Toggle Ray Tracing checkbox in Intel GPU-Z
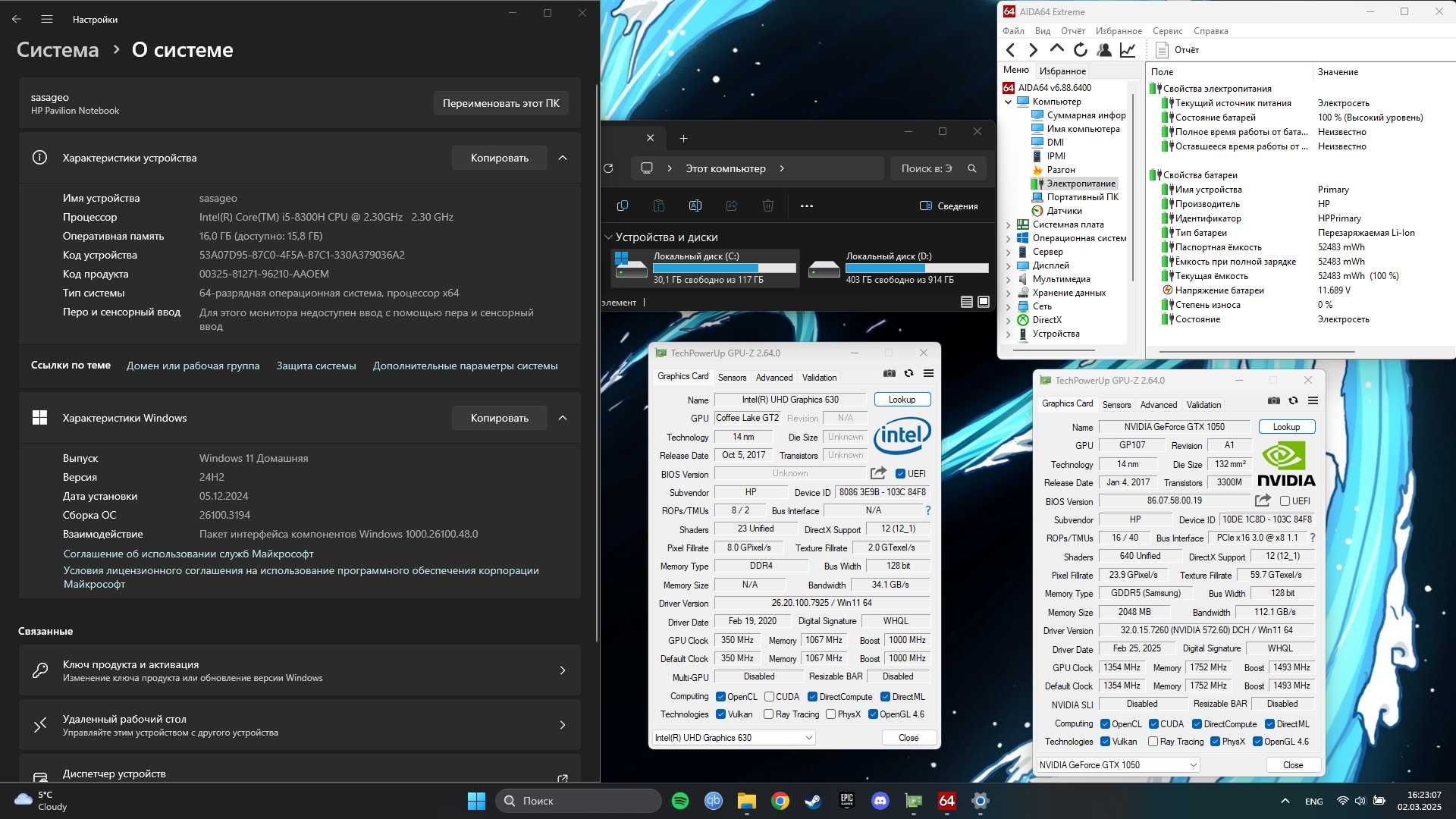The width and height of the screenshot is (1456, 819). 768,714
